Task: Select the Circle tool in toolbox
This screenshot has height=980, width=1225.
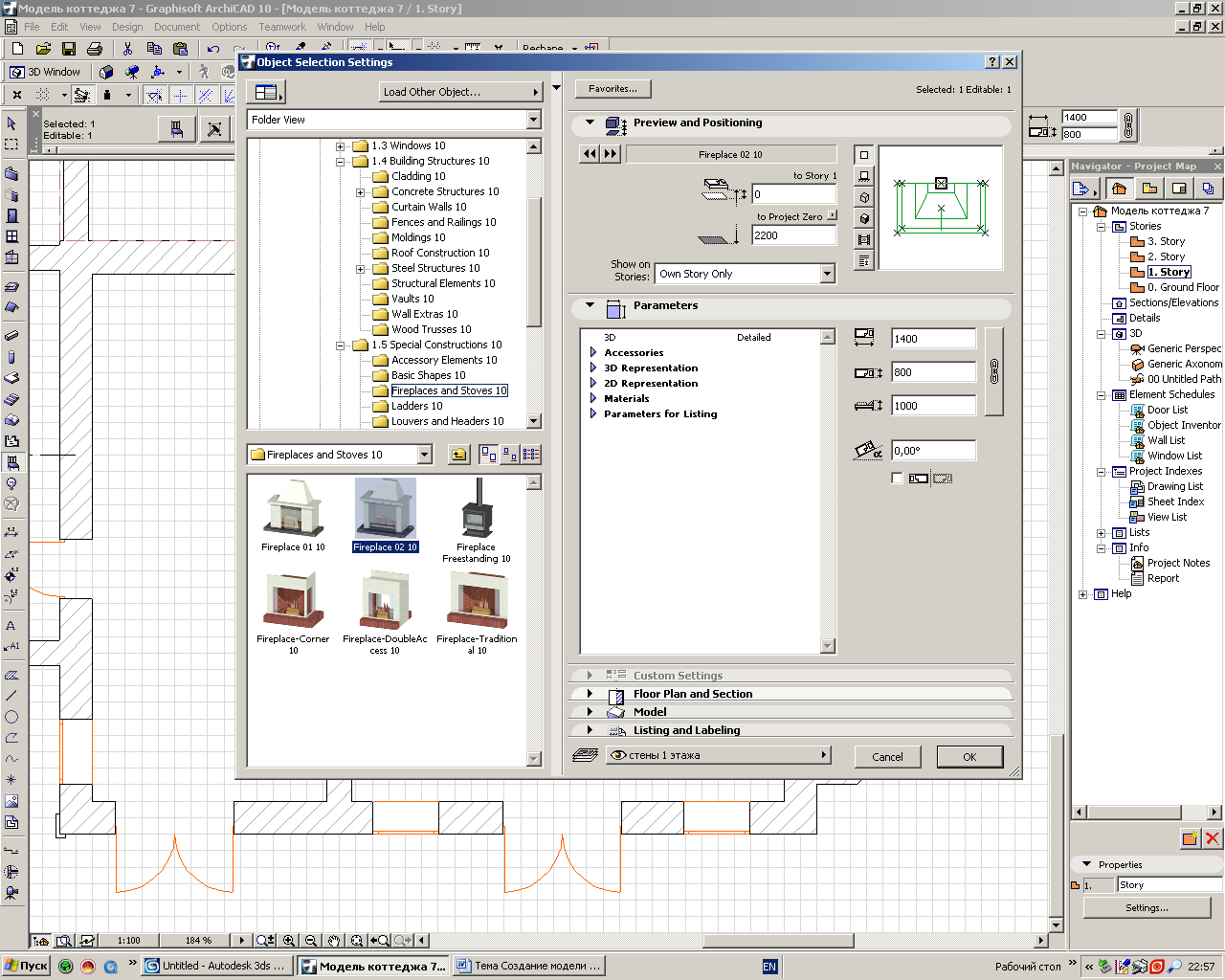Action: point(11,717)
